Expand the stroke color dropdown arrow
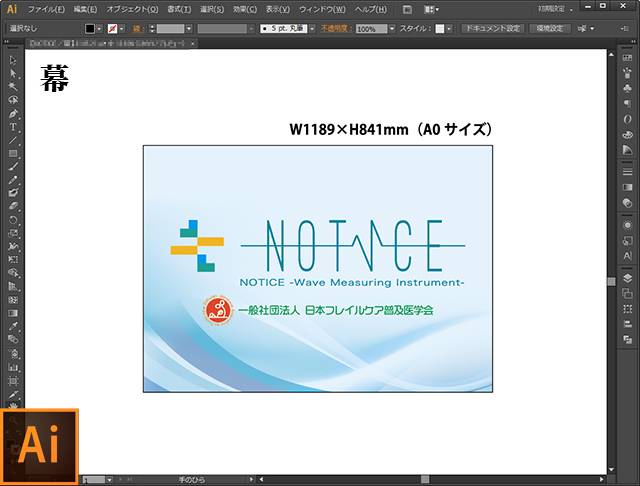This screenshot has height=486, width=640. point(122,29)
